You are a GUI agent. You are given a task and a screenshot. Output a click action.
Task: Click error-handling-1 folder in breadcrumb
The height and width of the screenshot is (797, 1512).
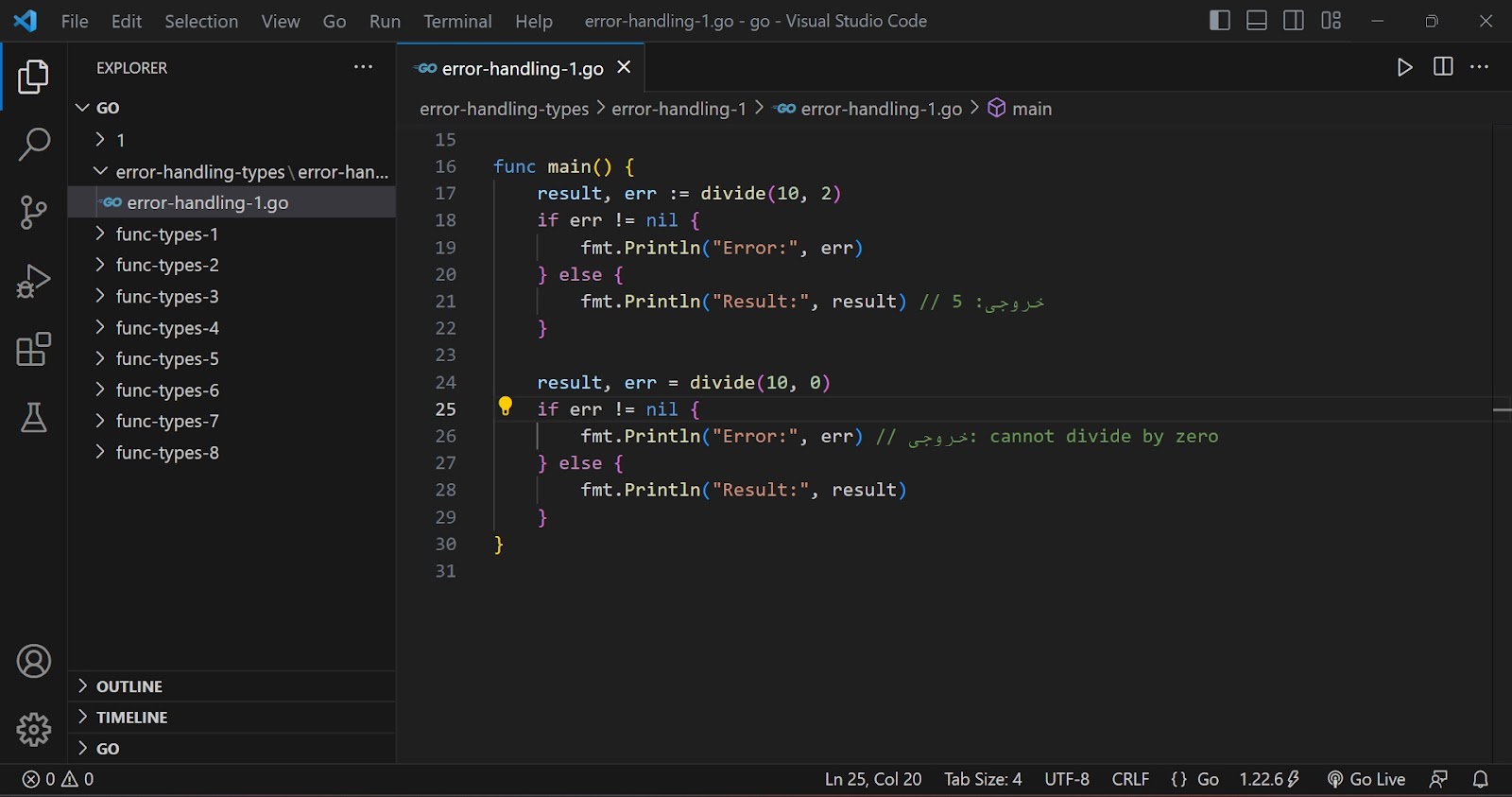click(x=679, y=109)
